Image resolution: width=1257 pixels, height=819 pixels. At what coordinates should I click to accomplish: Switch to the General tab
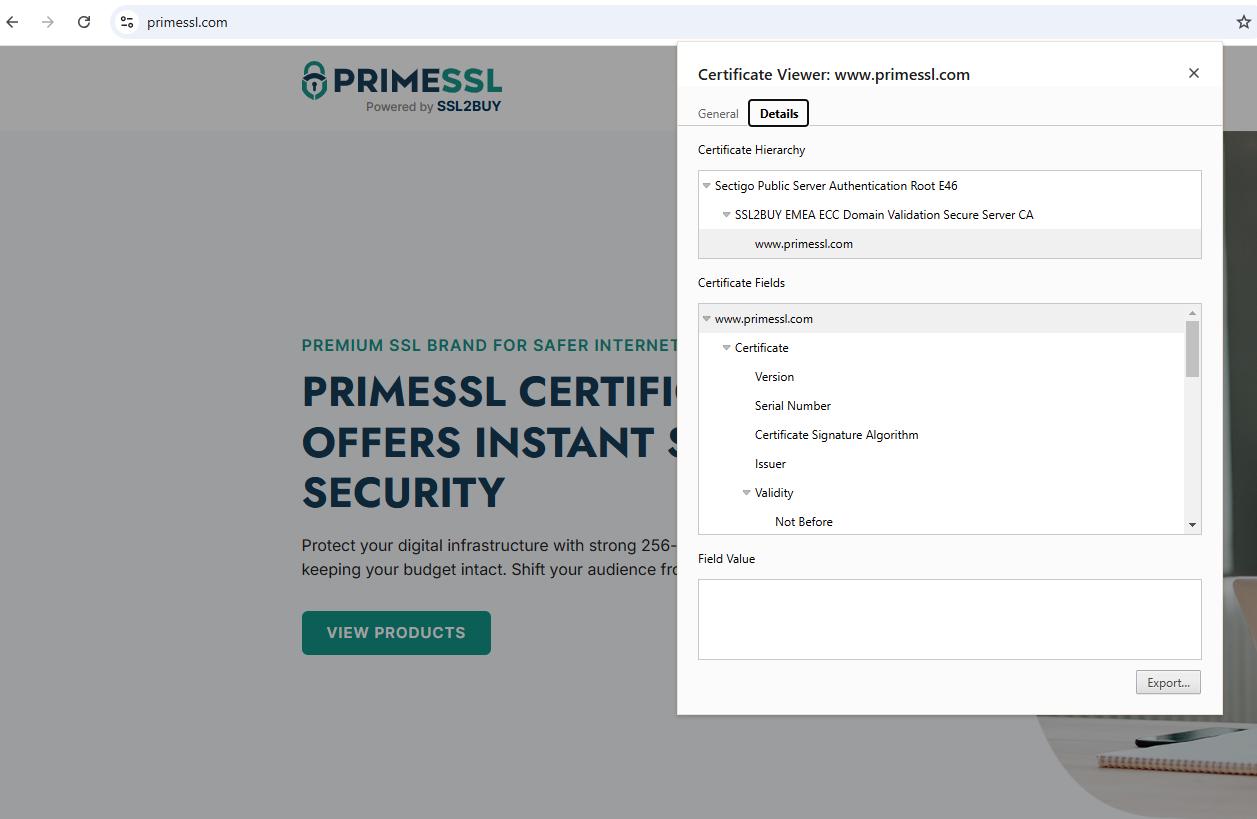pos(718,114)
